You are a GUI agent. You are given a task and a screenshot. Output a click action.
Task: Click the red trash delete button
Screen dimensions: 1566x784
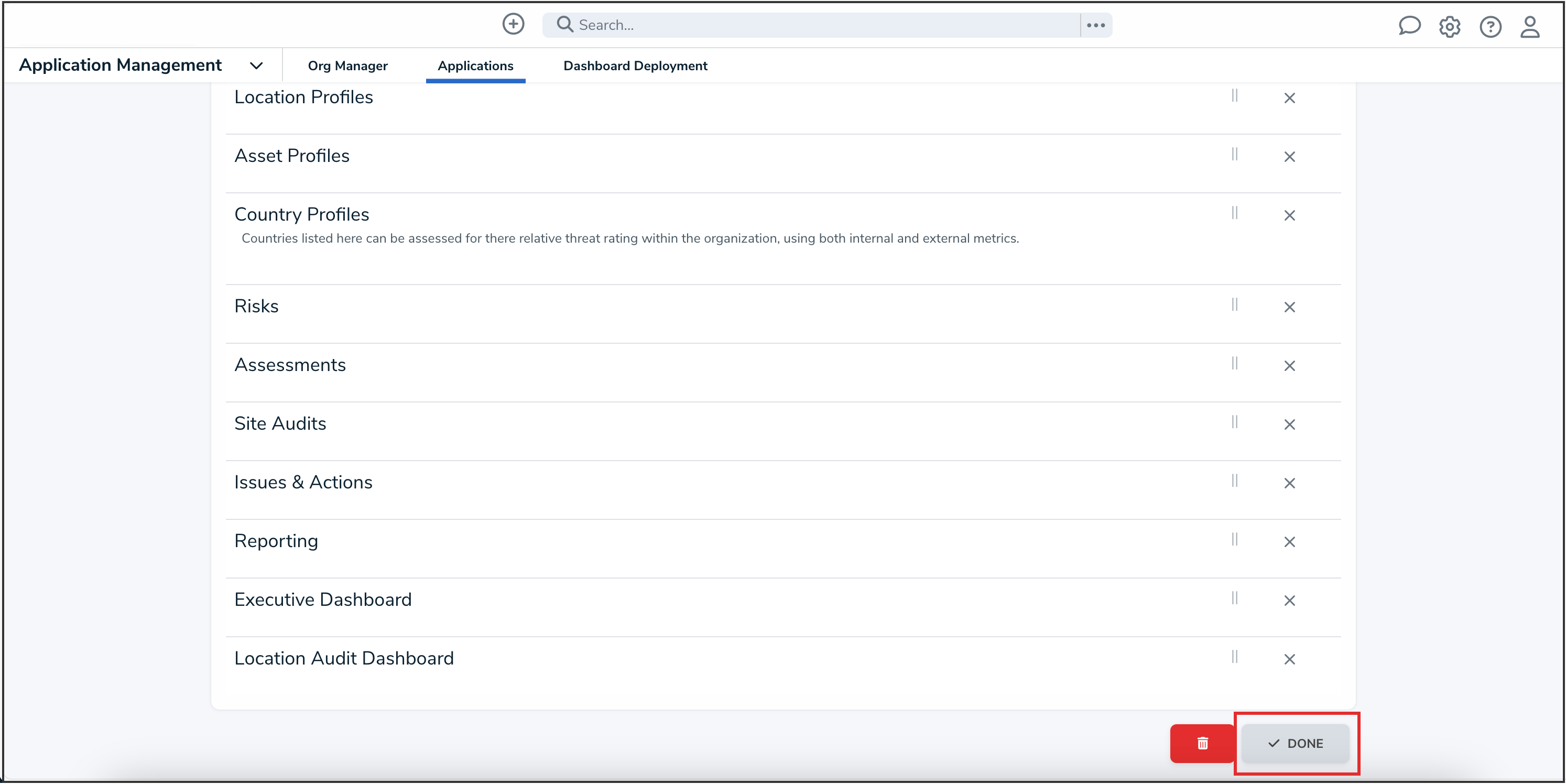[x=1202, y=743]
